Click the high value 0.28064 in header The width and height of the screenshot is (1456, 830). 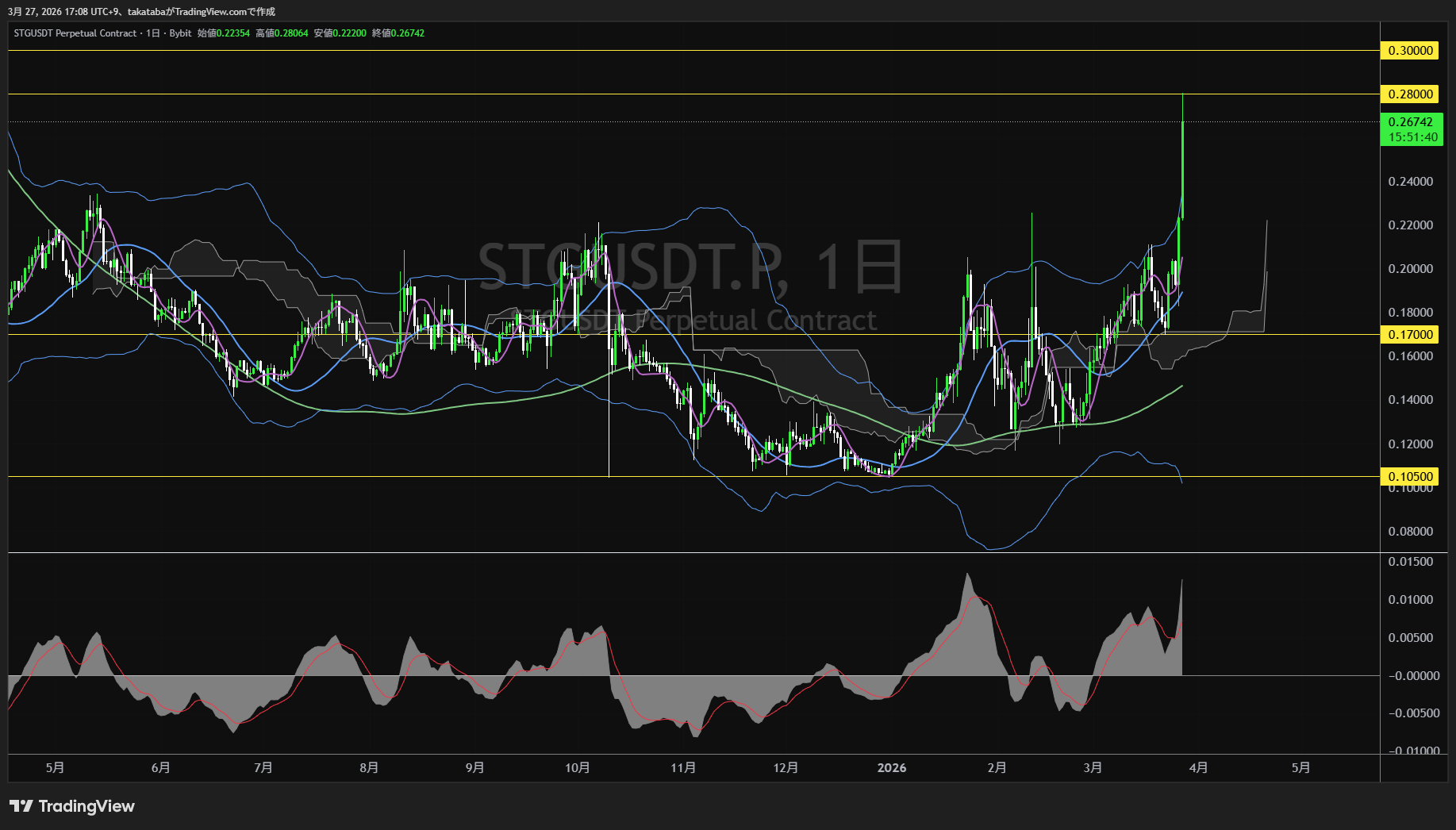click(290, 33)
